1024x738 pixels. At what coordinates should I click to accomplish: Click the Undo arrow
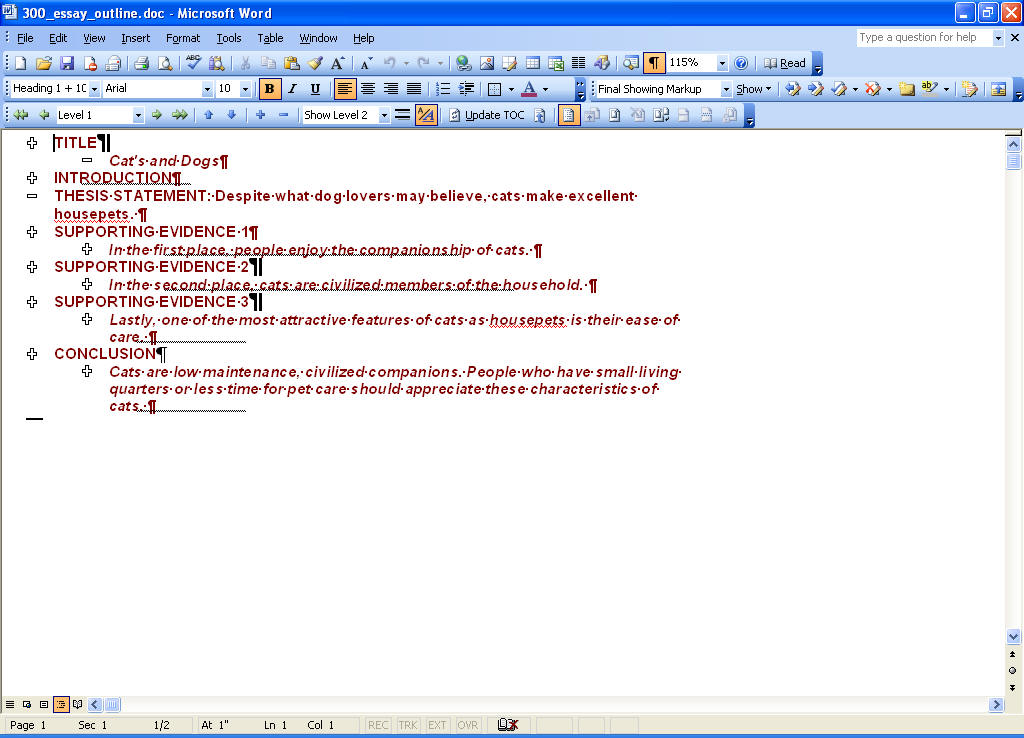(x=390, y=63)
